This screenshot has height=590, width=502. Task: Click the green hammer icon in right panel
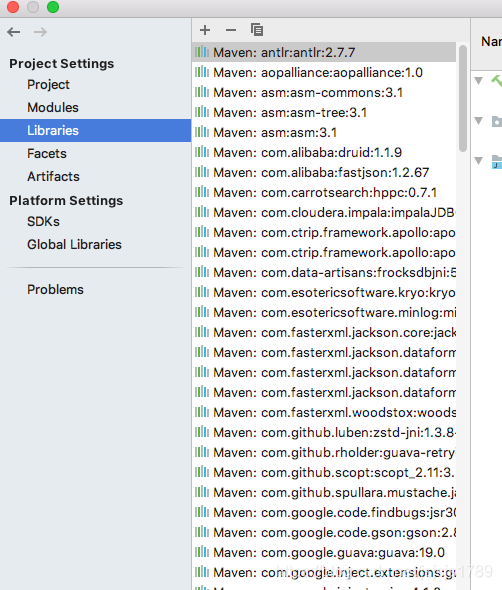(497, 81)
